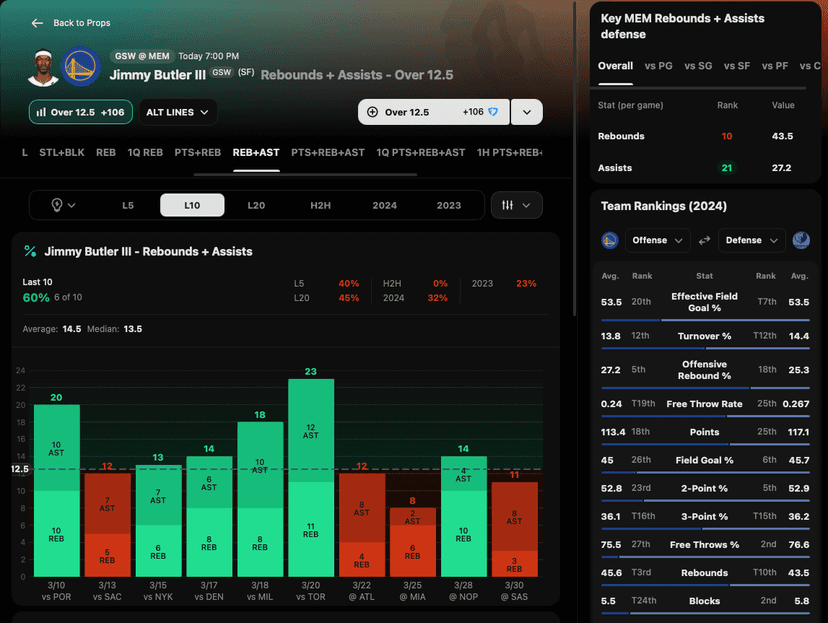Click the H2H 0% hit rate
This screenshot has height=623, width=828.
440,284
